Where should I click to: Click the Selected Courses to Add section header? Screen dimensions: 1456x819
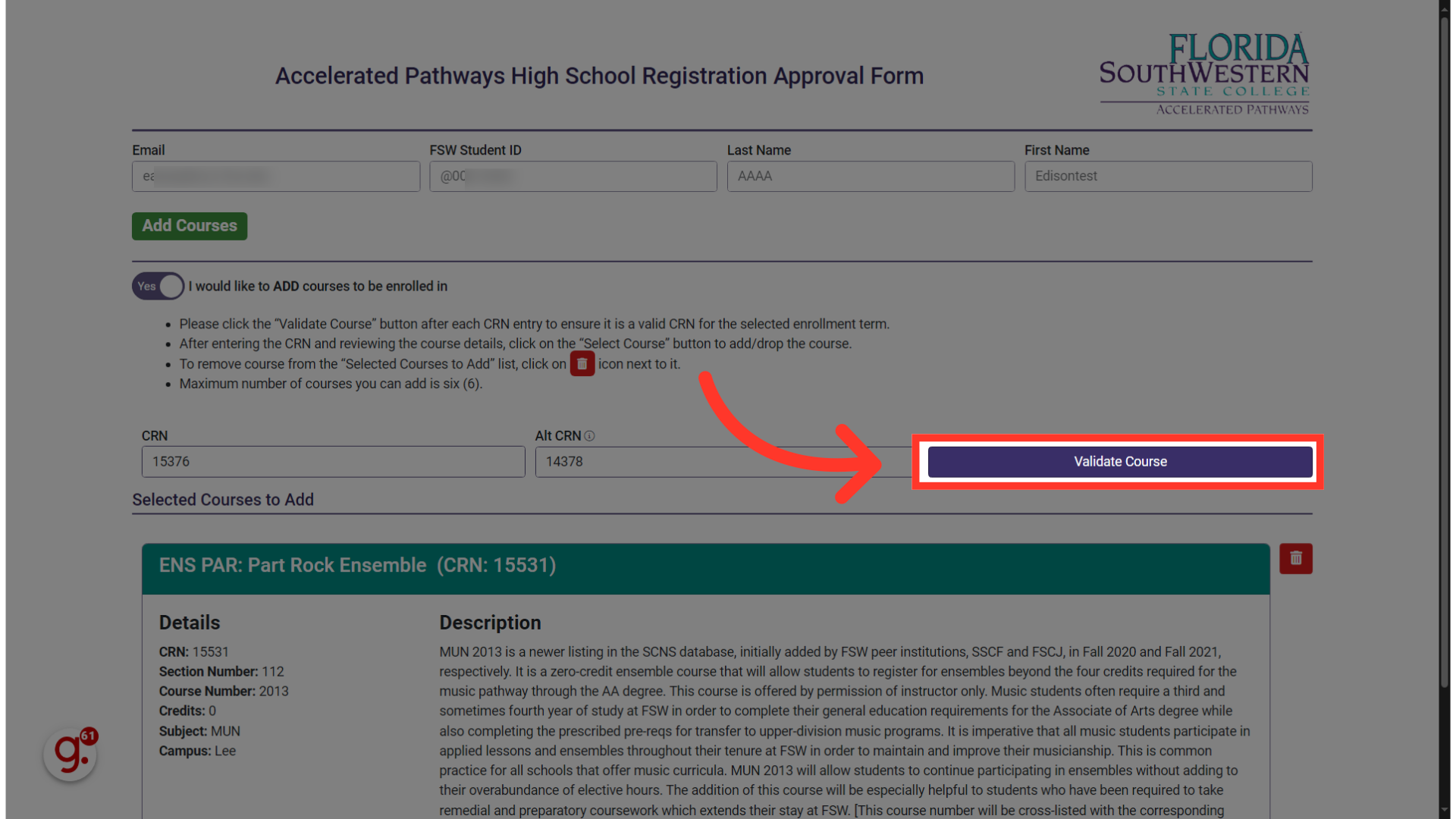tap(222, 500)
